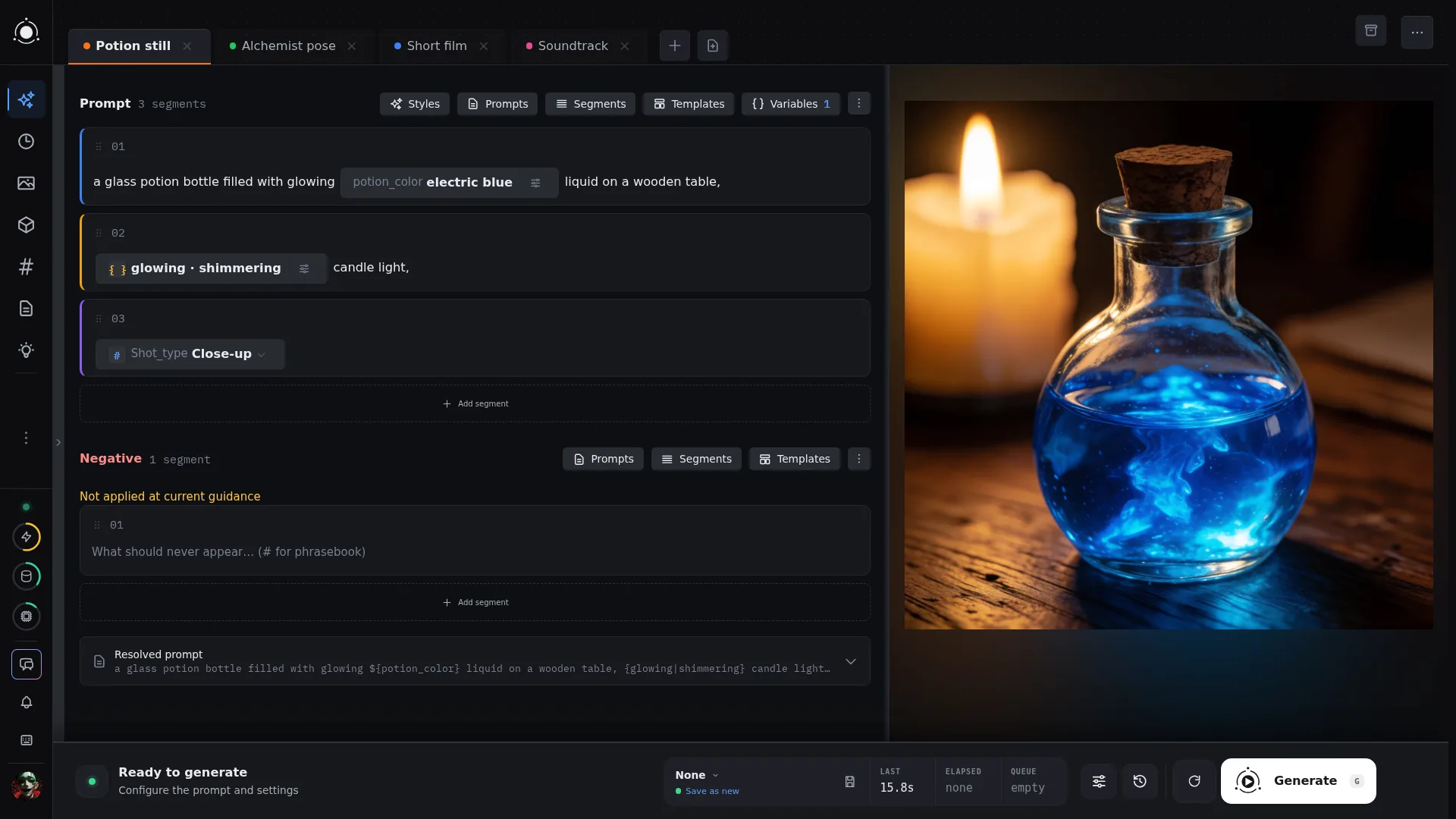The height and width of the screenshot is (819, 1456).
Task: Open the Shot_type Close-up dropdown
Action: click(190, 354)
